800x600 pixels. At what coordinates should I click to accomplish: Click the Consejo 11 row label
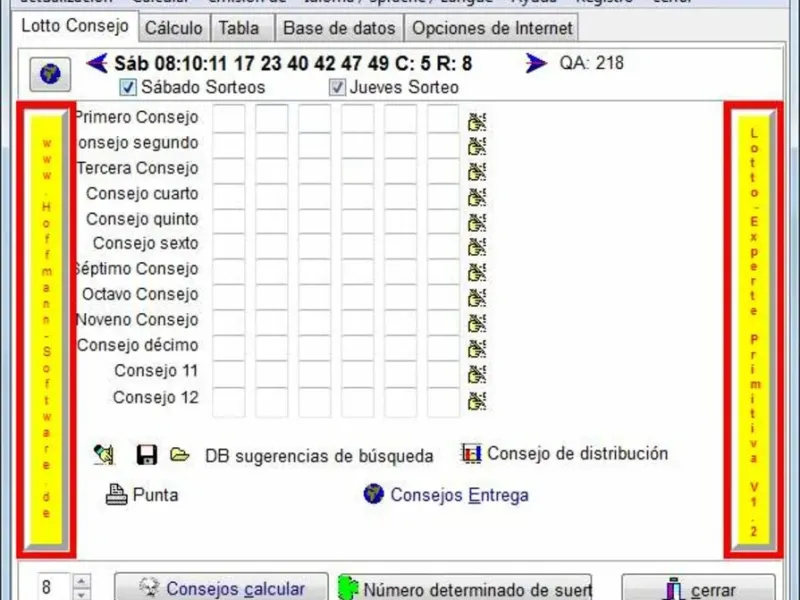tap(156, 371)
